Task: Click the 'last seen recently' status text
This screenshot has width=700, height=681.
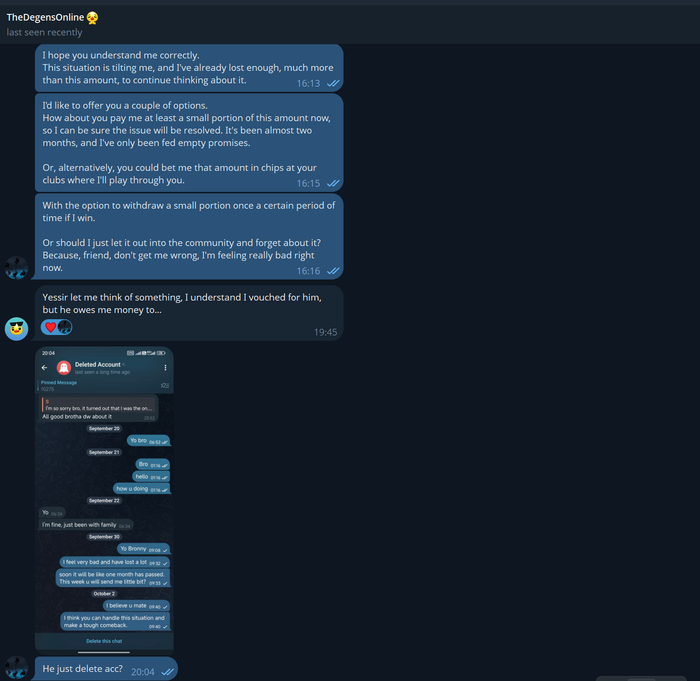Action: (44, 33)
